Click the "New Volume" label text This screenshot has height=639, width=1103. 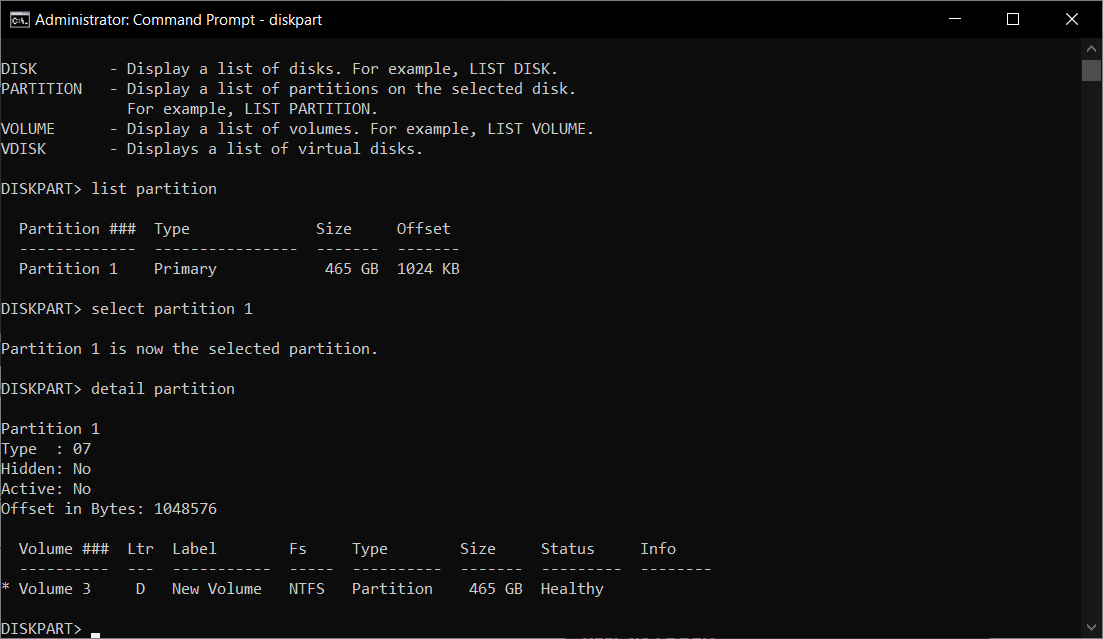[217, 589]
